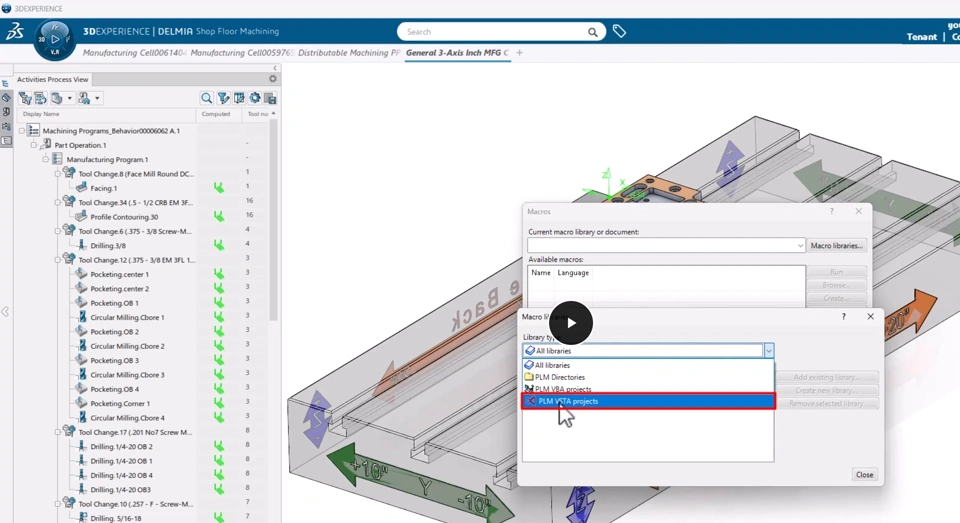This screenshot has height=523, width=960.
Task: Select the third left sidebar panel icon
Action: 6,112
